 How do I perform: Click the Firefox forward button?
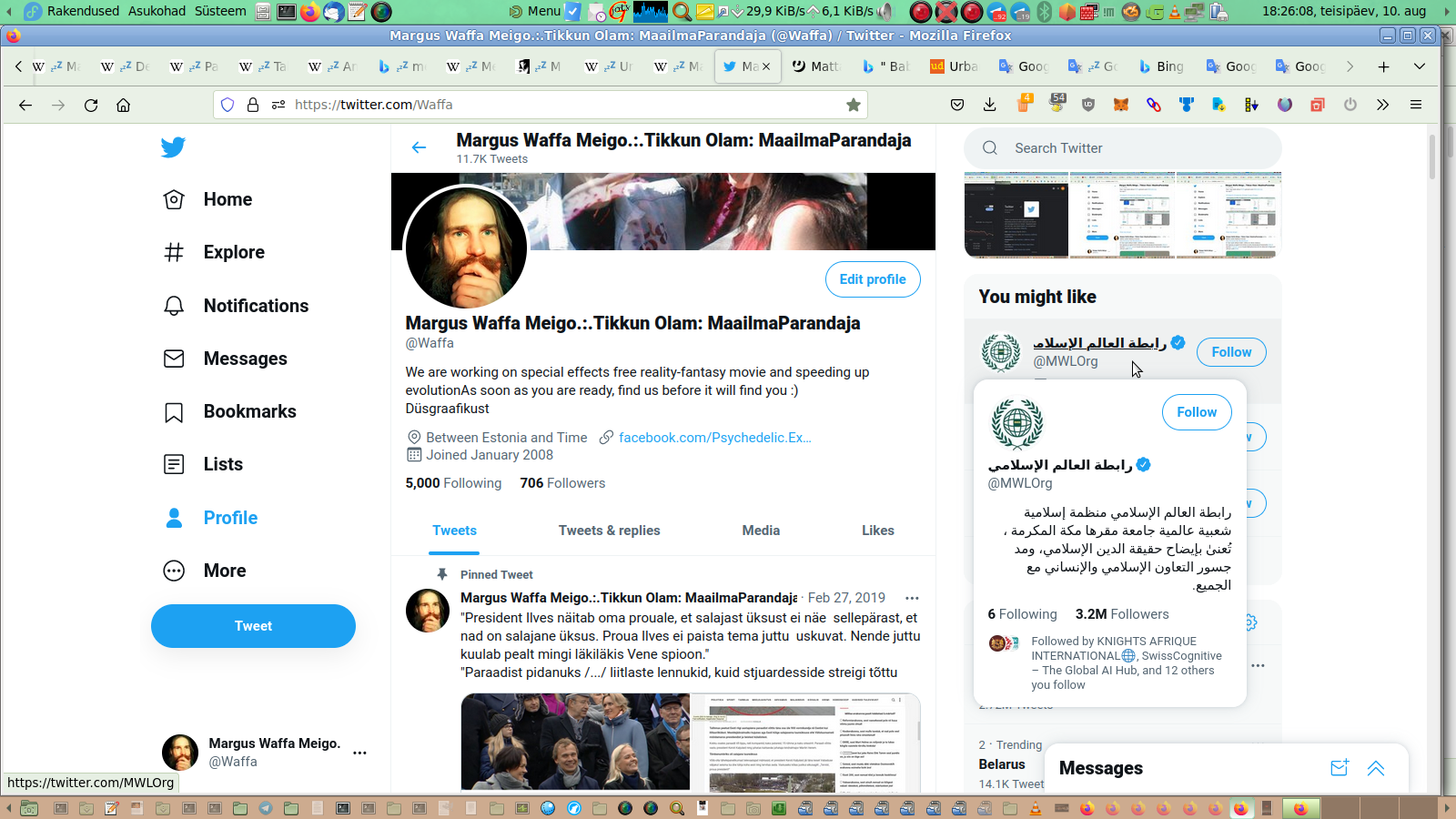(58, 105)
